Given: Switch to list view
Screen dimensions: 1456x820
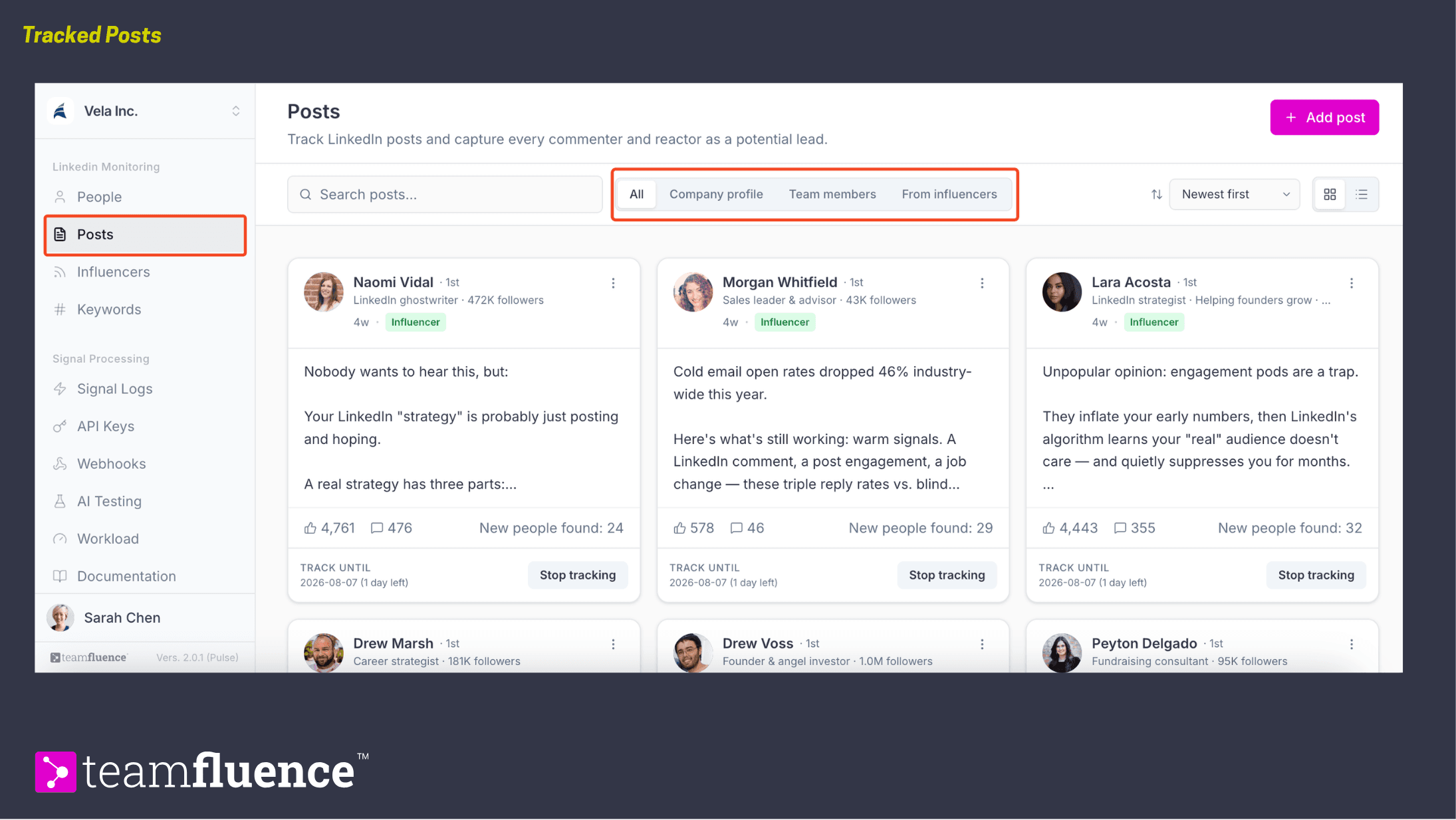Looking at the screenshot, I should [x=1362, y=194].
